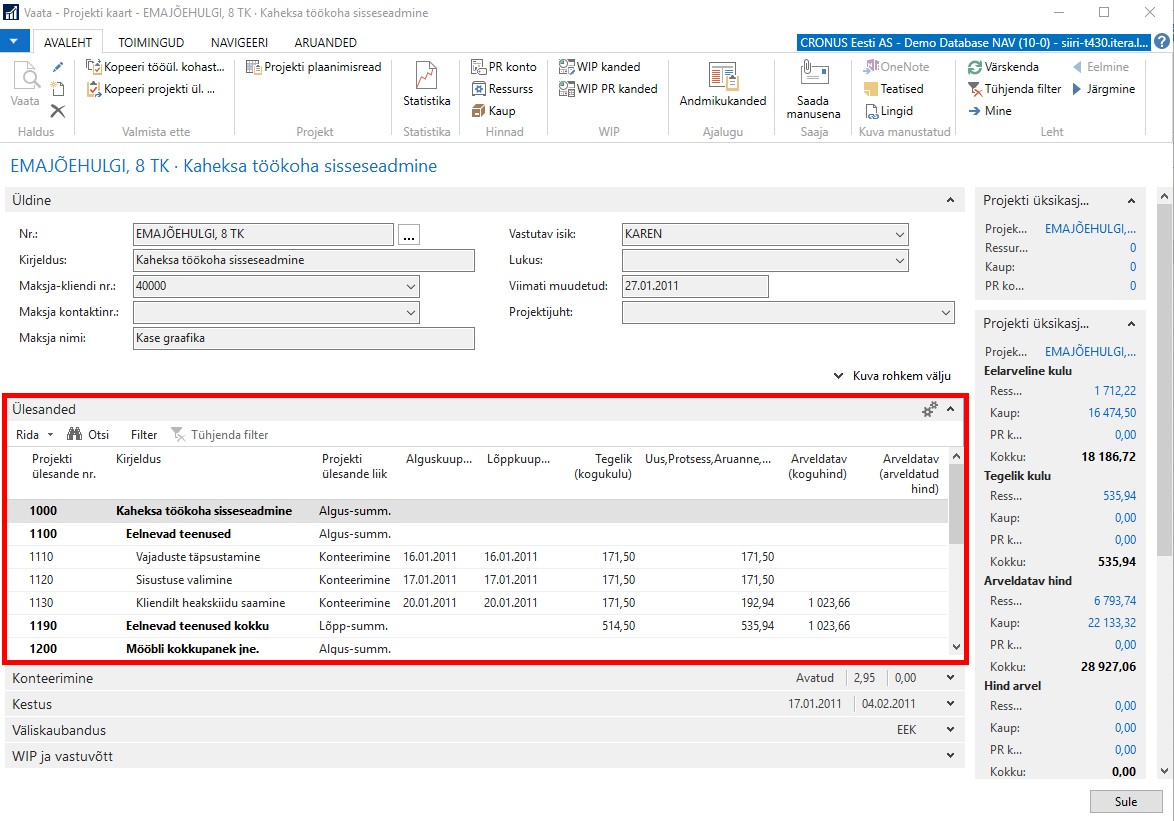Open Maksja kontaktinr. dropdown
Image resolution: width=1174 pixels, height=821 pixels.
tap(411, 313)
